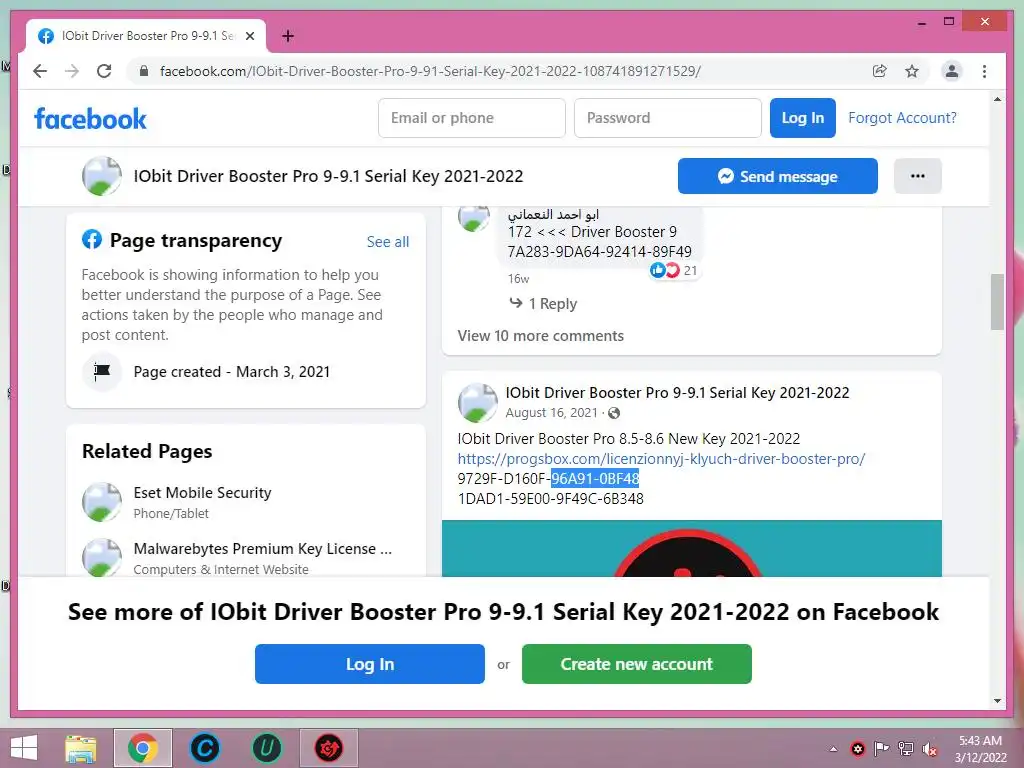Viewport: 1024px width, 768px height.
Task: Click the red gear tray icon
Action: point(857,749)
